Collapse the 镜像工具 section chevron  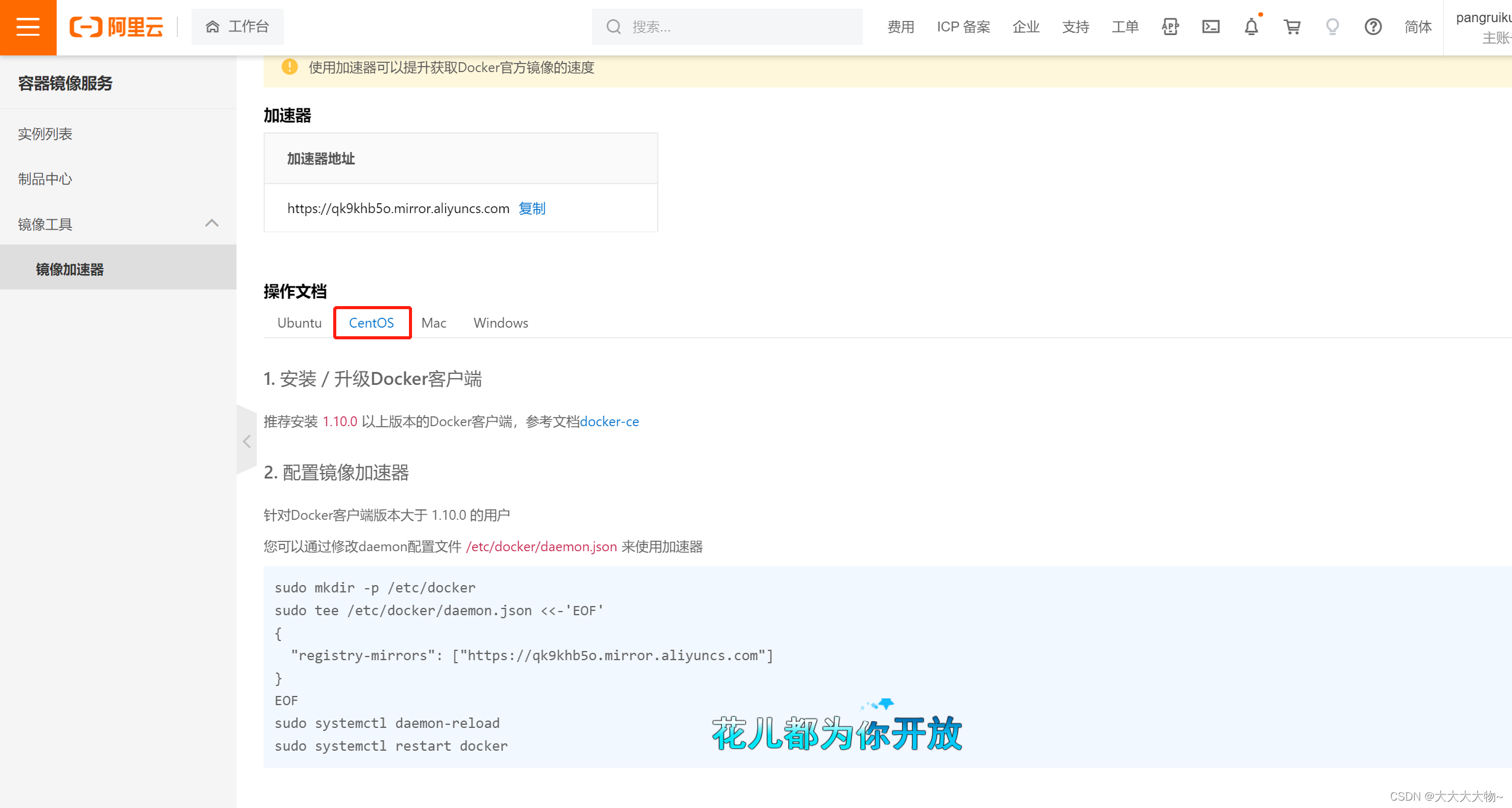click(x=212, y=224)
